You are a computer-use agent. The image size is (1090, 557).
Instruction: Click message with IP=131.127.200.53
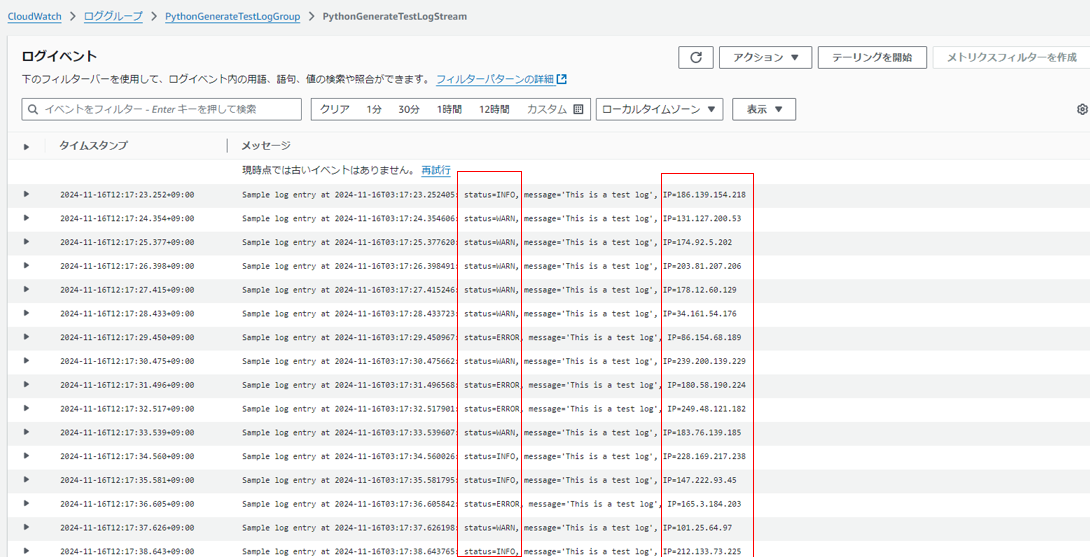click(491, 218)
